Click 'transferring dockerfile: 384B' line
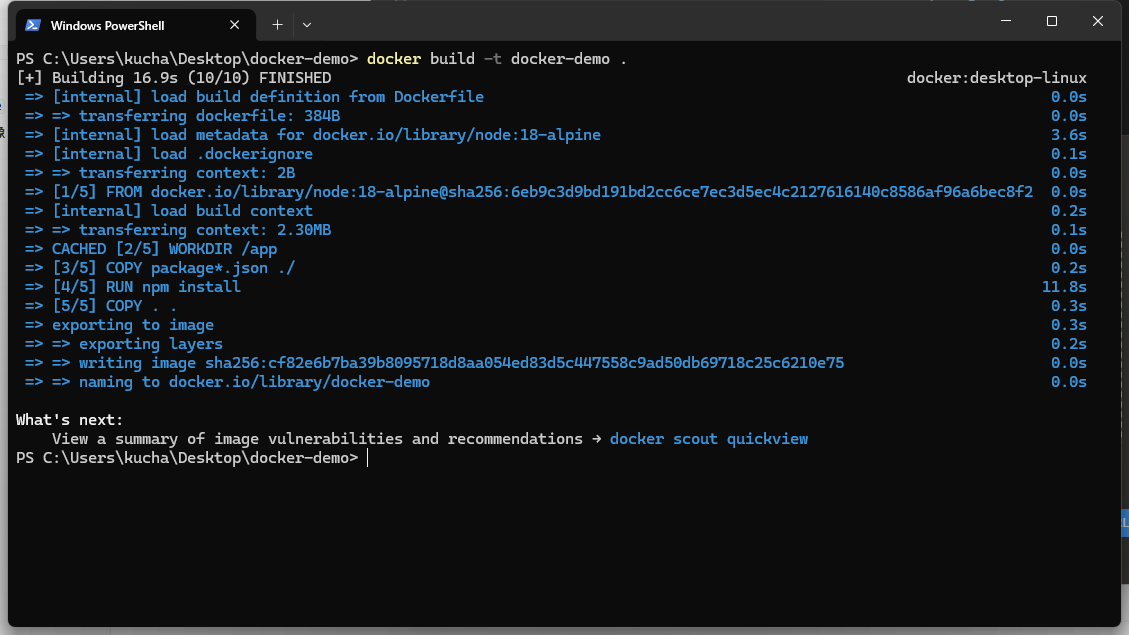This screenshot has width=1129, height=635. click(182, 116)
